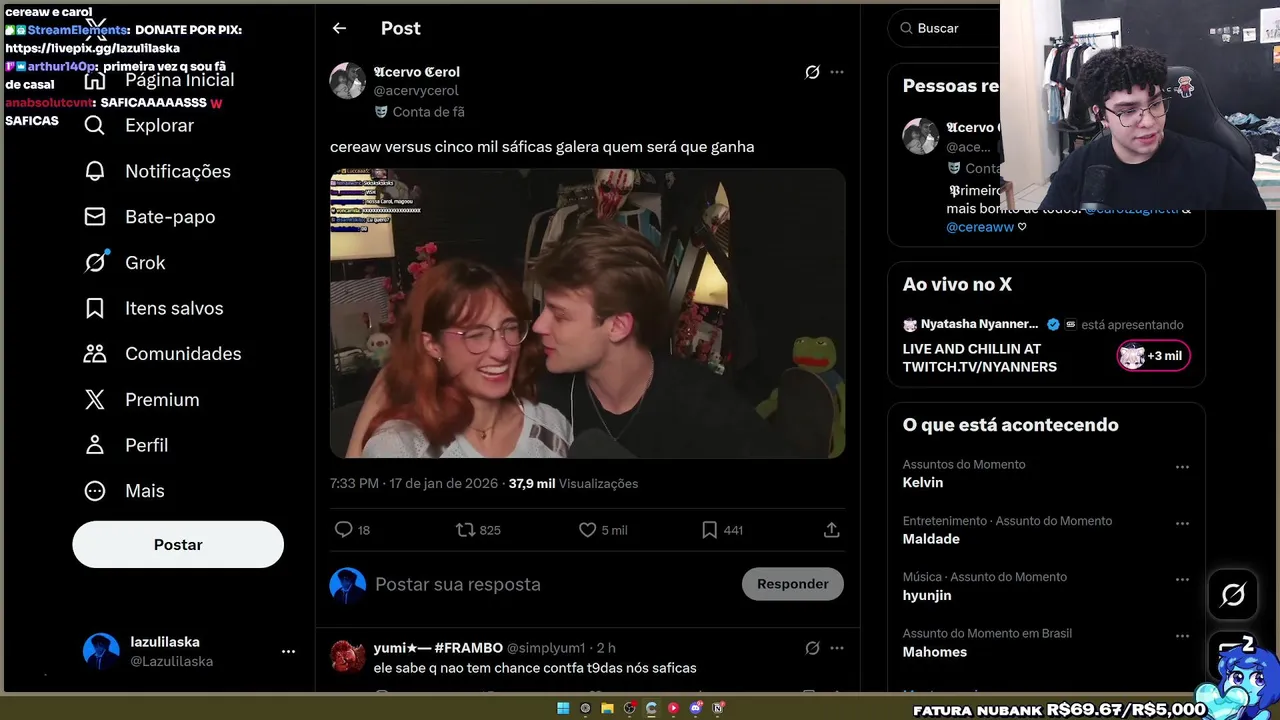Open OBS Studio from the taskbar
The width and height of the screenshot is (1280, 720).
pyautogui.click(x=629, y=708)
